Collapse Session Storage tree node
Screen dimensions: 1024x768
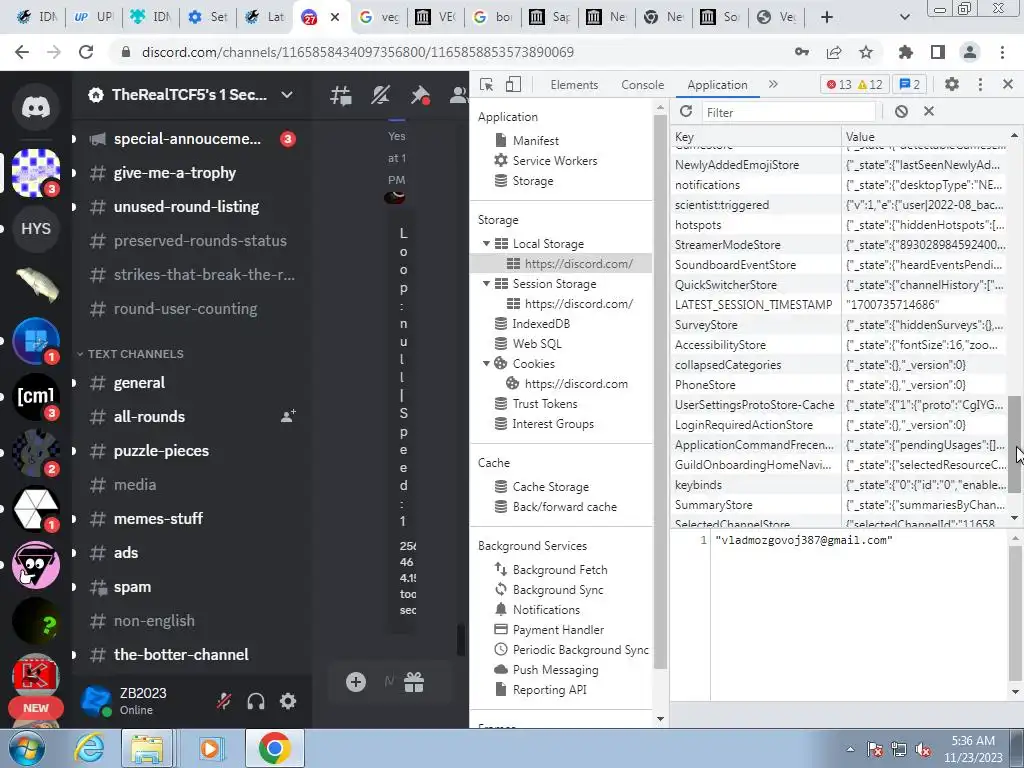click(486, 283)
